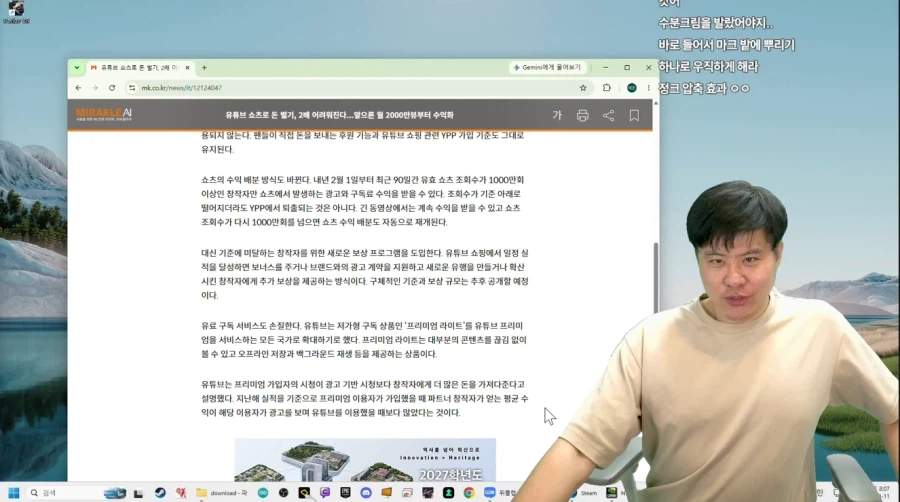Click the paragraph starting '유료 구독 서비스도'
Image resolution: width=900 pixels, height=502 pixels.
(363, 340)
